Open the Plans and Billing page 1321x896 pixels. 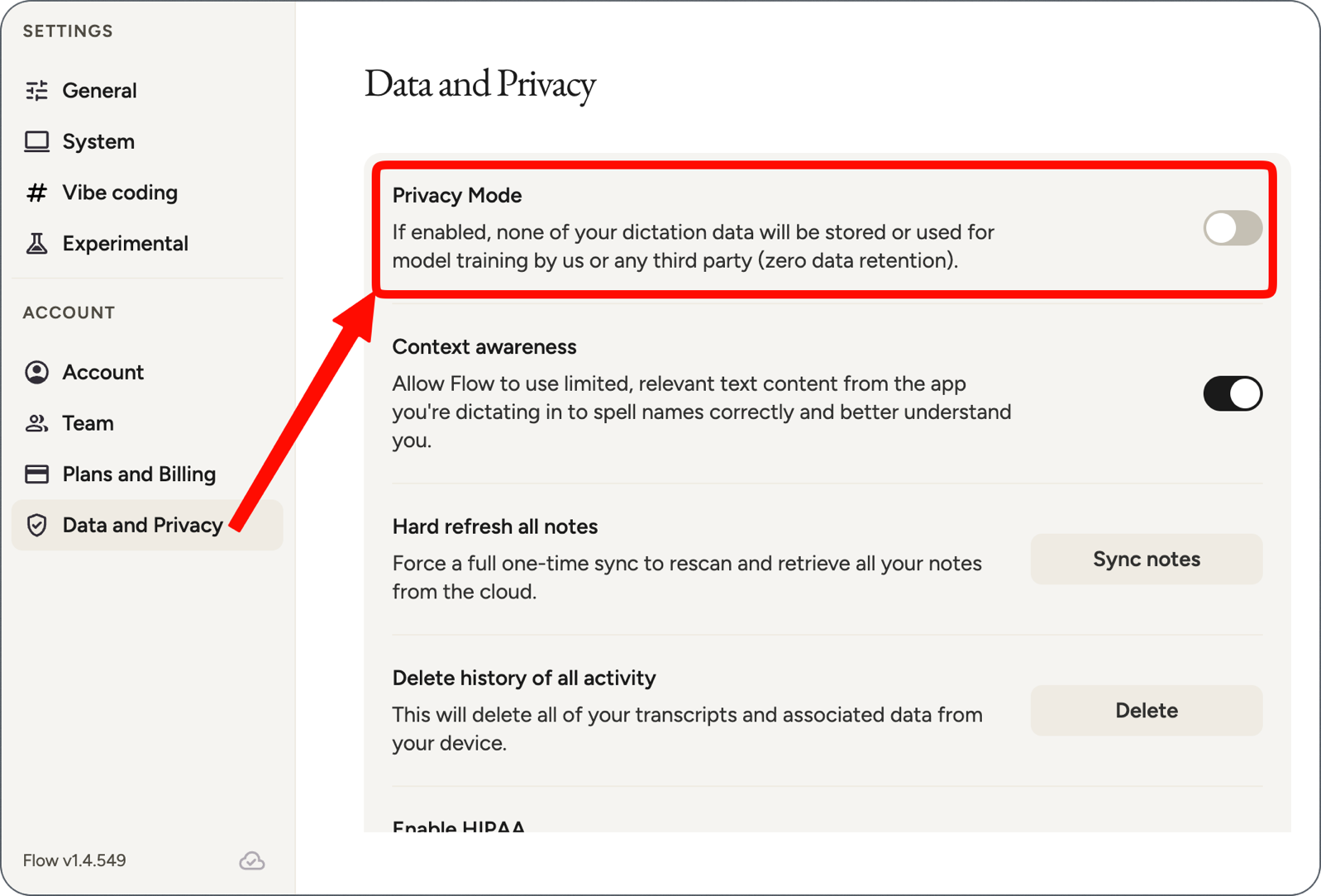pos(138,474)
